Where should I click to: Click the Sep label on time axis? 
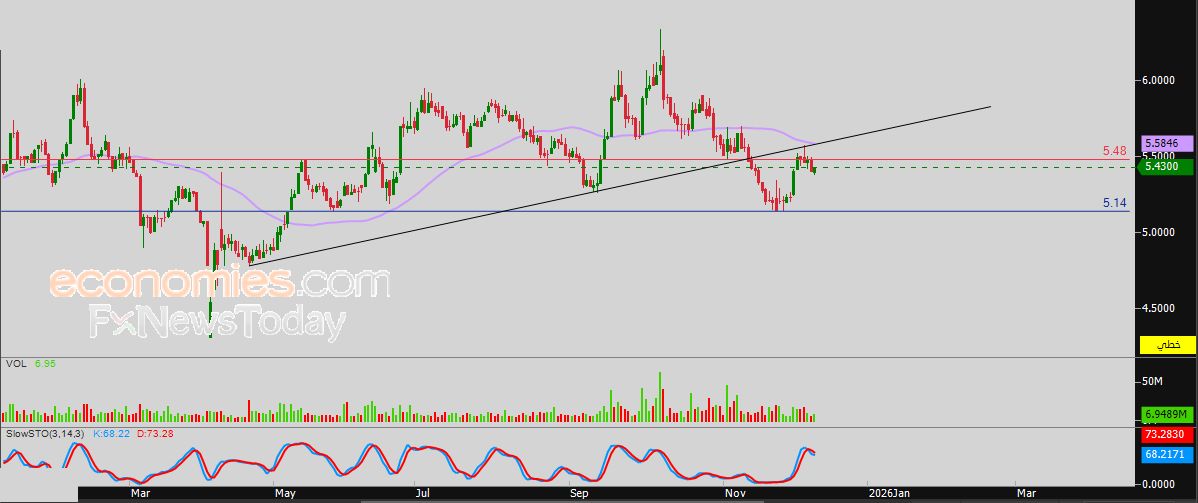(x=578, y=493)
